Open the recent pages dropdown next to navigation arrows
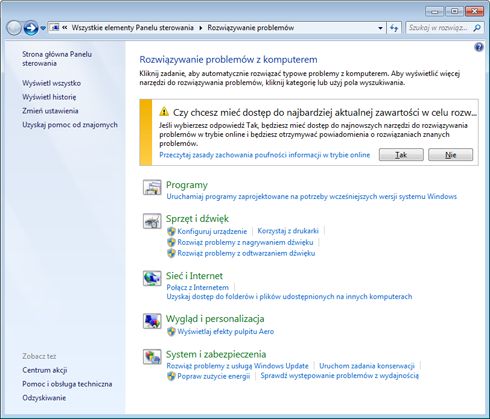The image size is (490, 419). coord(43,28)
